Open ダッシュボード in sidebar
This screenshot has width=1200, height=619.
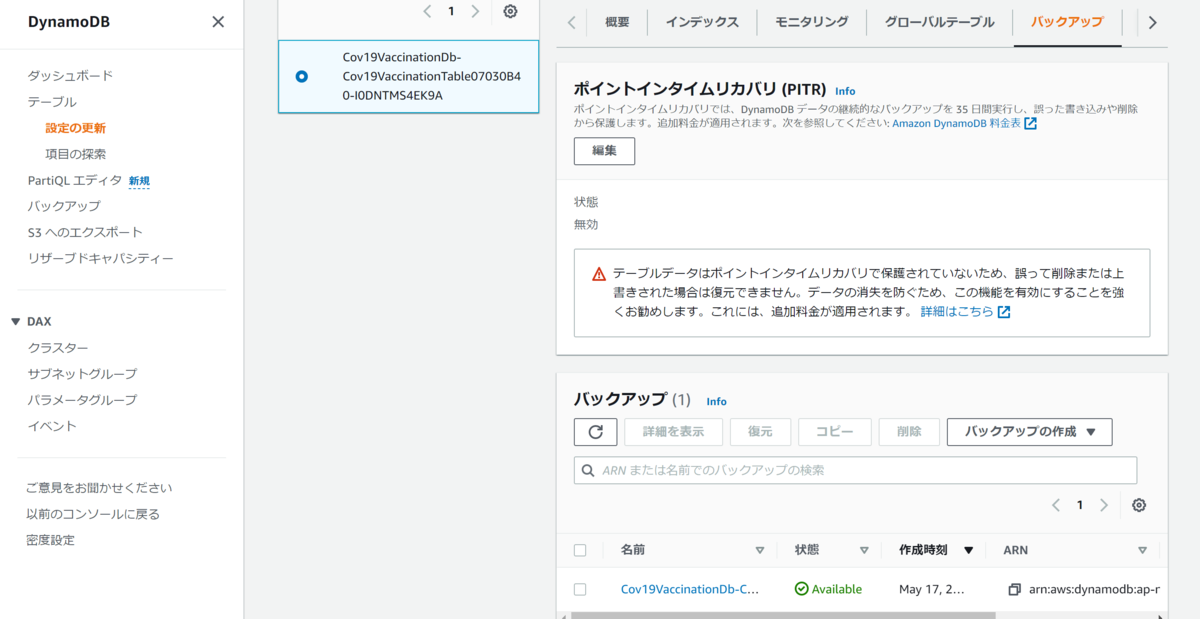(x=70, y=76)
